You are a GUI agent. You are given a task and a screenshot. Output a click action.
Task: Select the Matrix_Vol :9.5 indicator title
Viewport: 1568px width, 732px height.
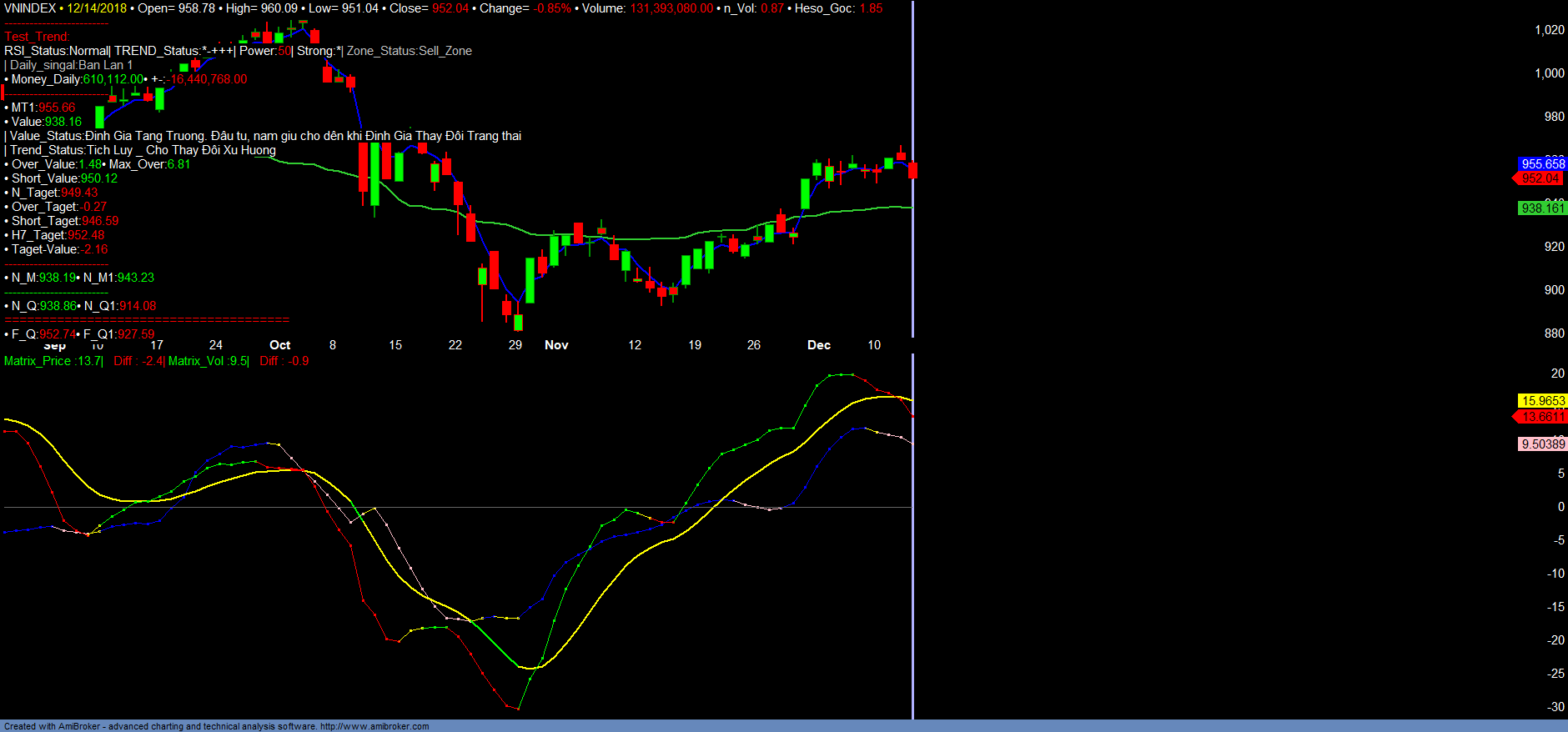click(208, 361)
